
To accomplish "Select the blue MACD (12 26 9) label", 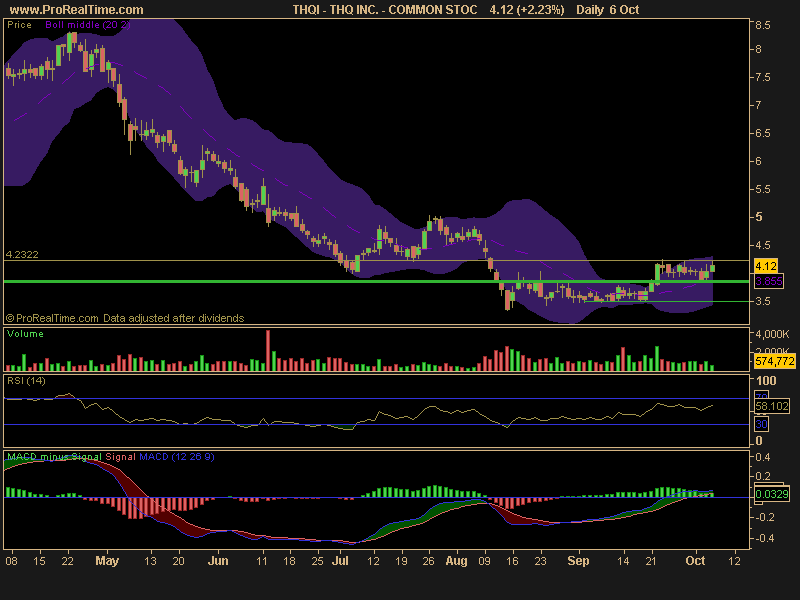I will [177, 457].
